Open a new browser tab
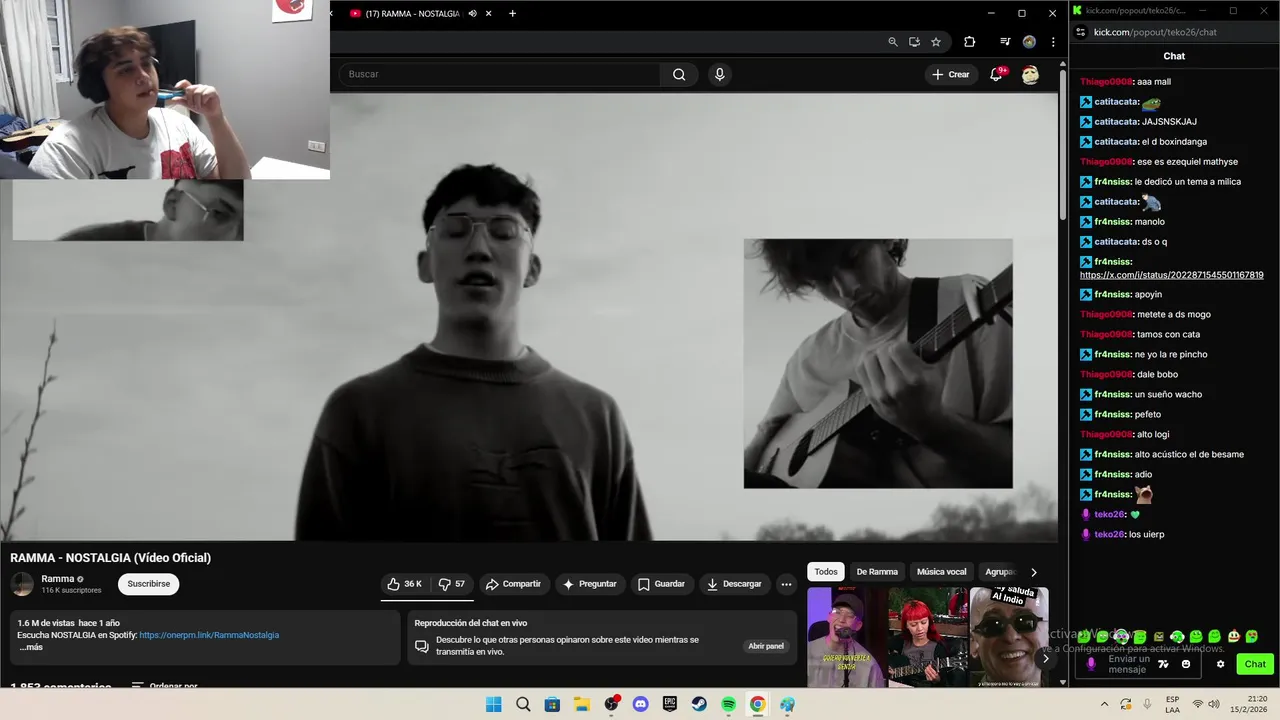This screenshot has width=1280, height=720. coord(512,14)
